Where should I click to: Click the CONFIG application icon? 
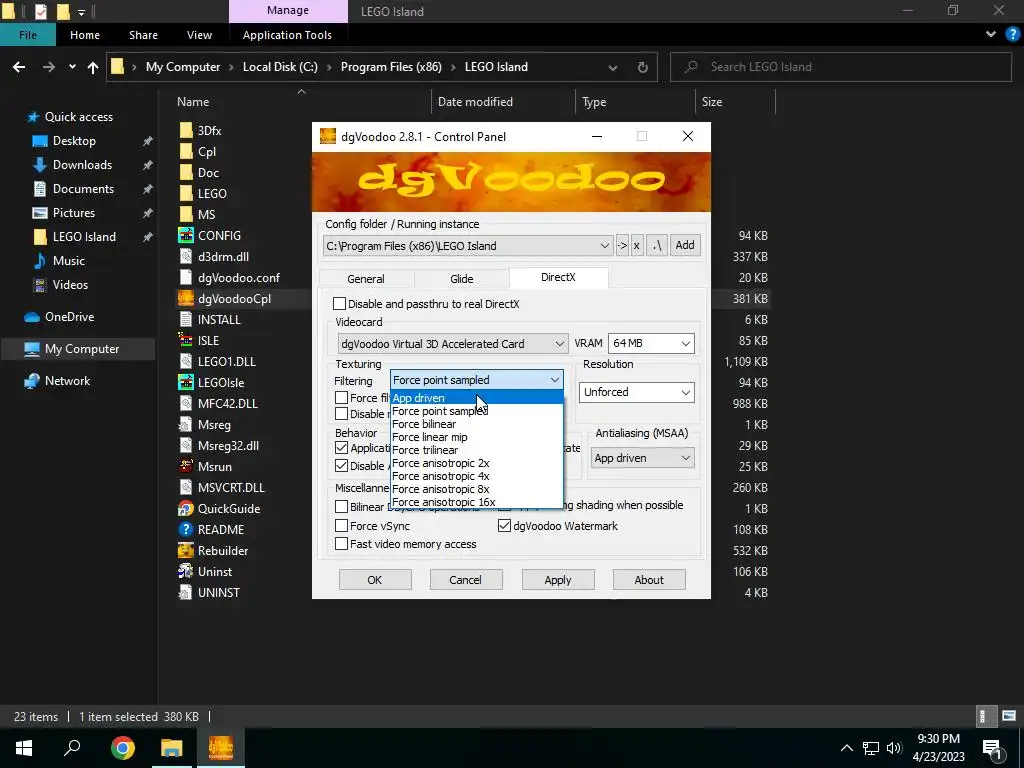pyautogui.click(x=186, y=235)
